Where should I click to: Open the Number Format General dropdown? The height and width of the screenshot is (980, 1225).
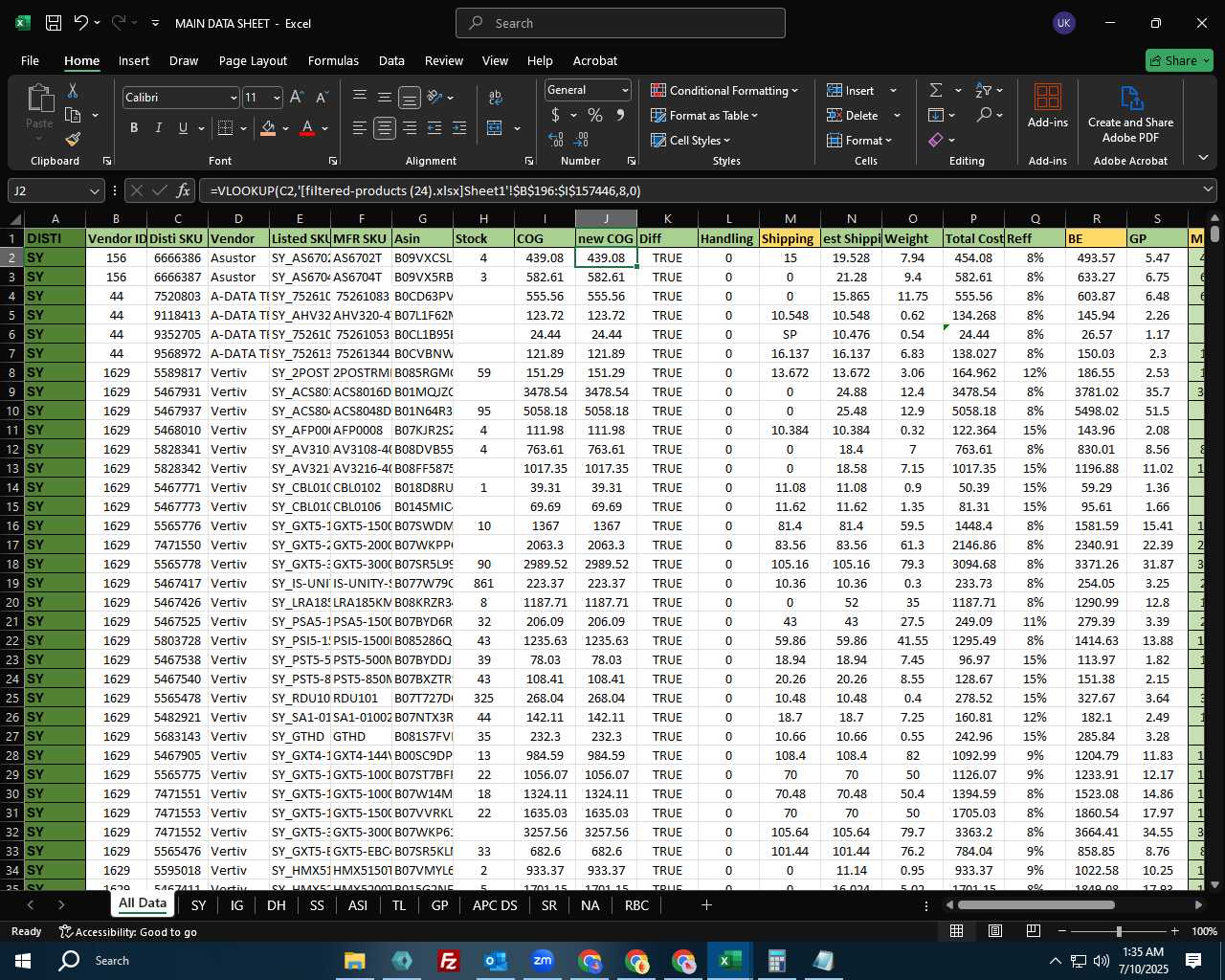625,90
